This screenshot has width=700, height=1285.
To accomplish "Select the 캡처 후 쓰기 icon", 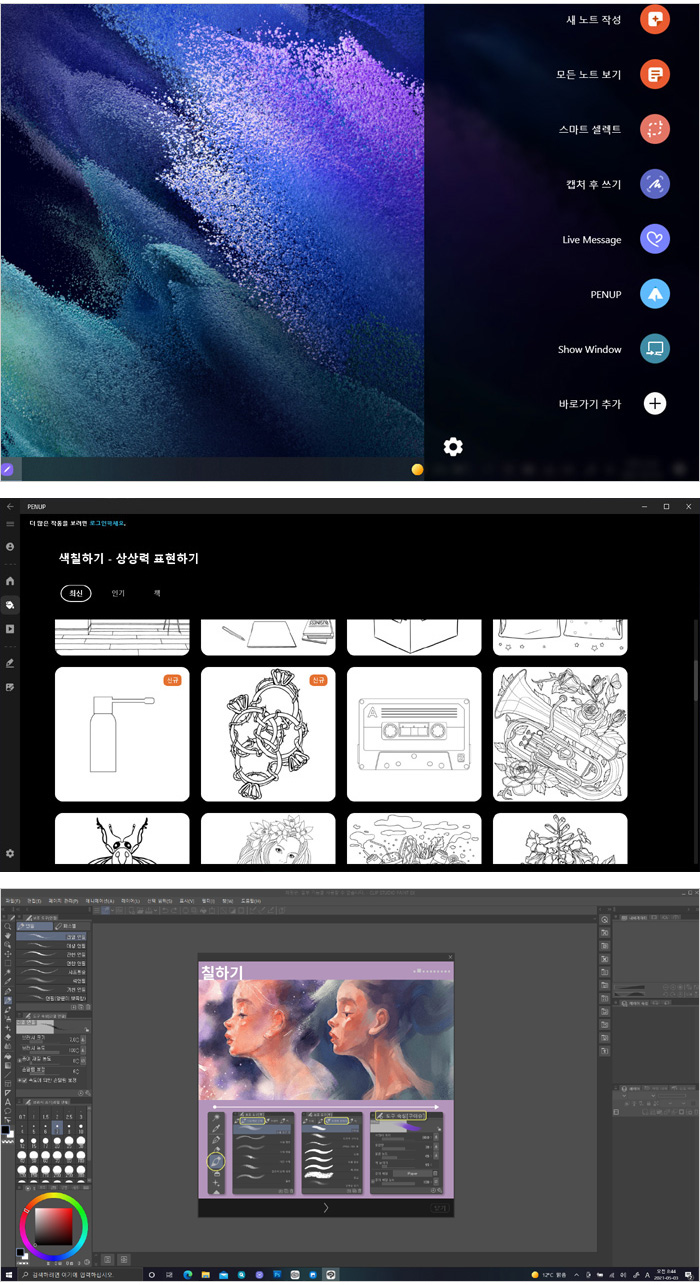I will [654, 184].
